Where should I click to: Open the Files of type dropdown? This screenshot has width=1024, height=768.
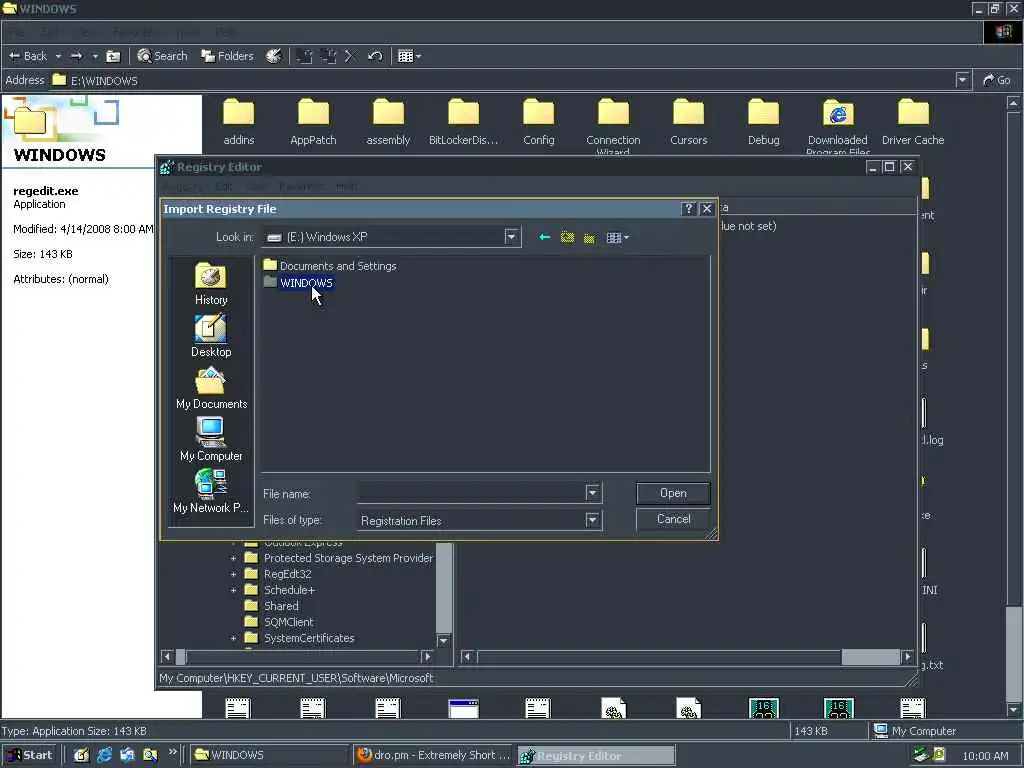pos(592,520)
